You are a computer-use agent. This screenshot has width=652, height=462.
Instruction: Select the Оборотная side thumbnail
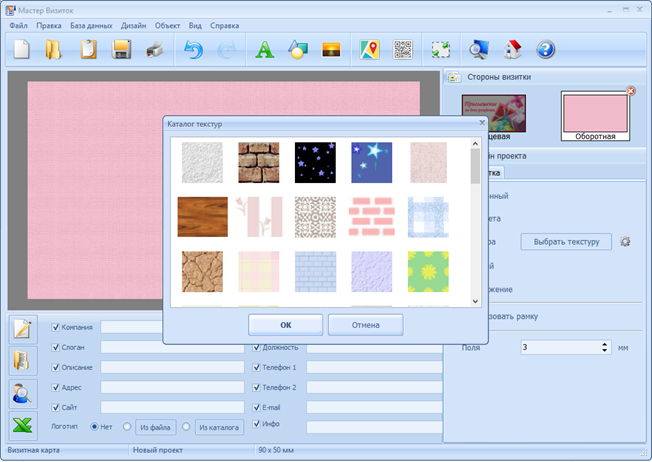point(595,116)
